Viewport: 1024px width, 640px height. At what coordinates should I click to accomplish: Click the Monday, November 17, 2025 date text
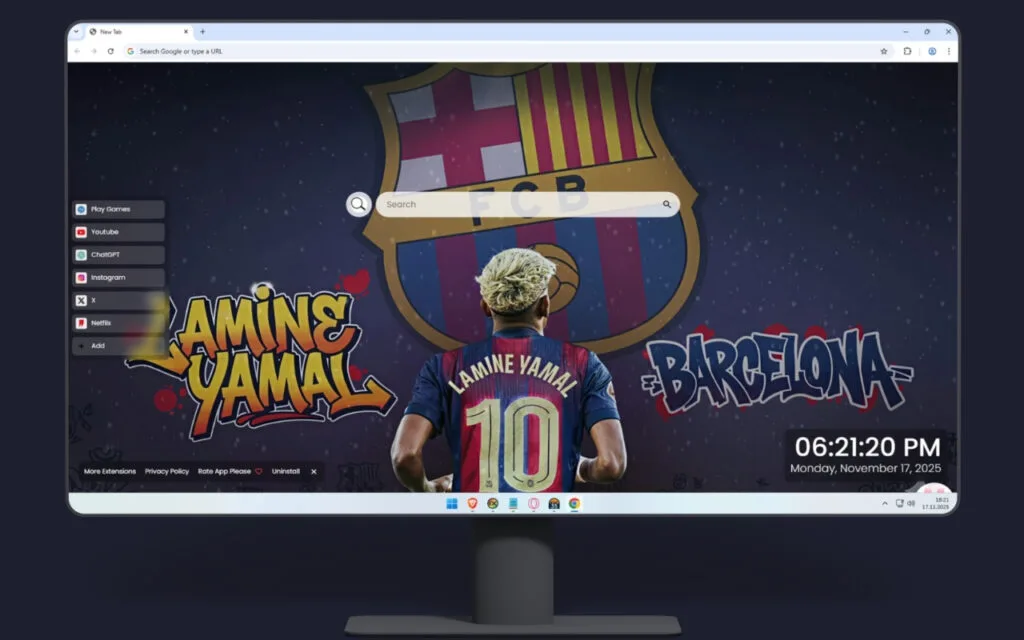[865, 468]
